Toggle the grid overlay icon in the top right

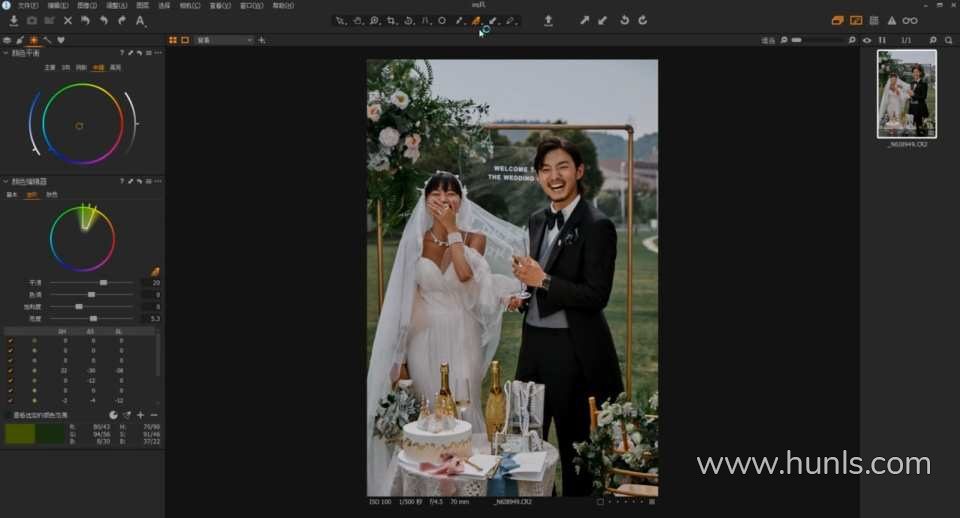pos(874,20)
